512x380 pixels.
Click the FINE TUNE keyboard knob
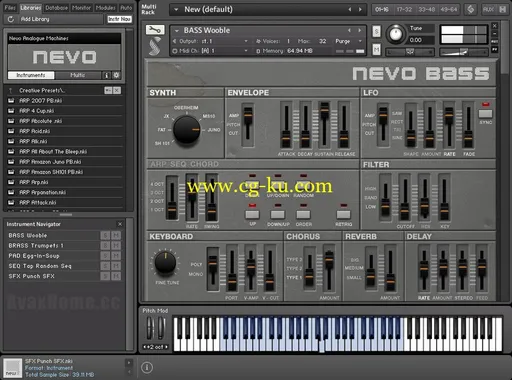[x=165, y=262]
